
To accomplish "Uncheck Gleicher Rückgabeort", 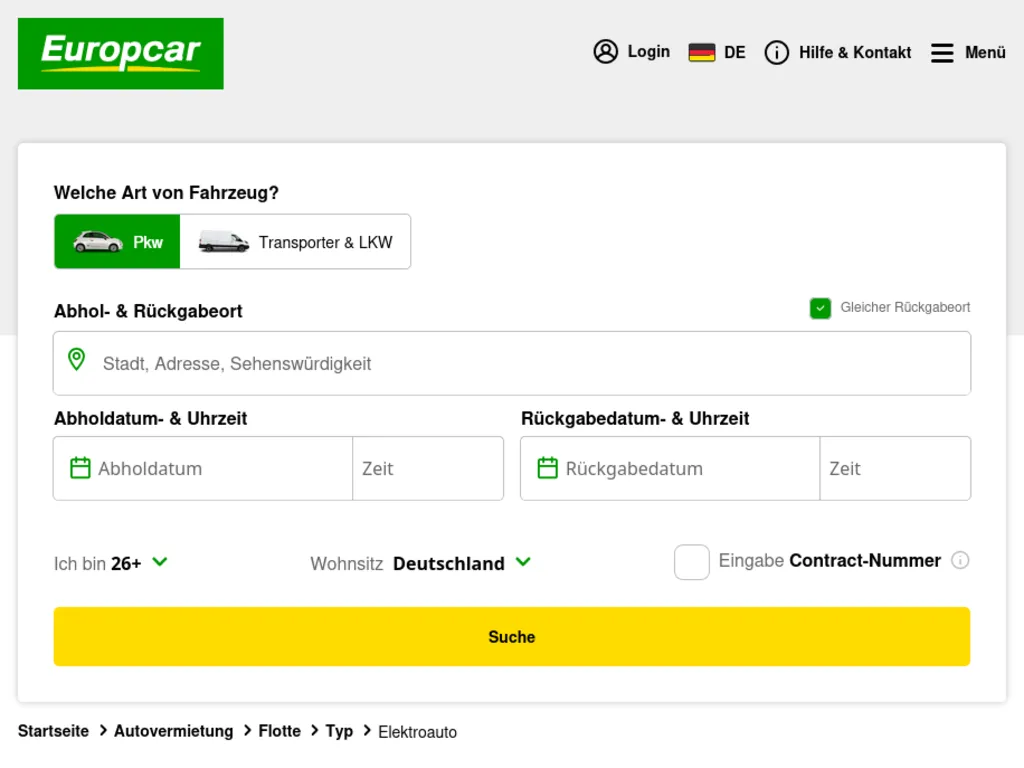I will (820, 308).
